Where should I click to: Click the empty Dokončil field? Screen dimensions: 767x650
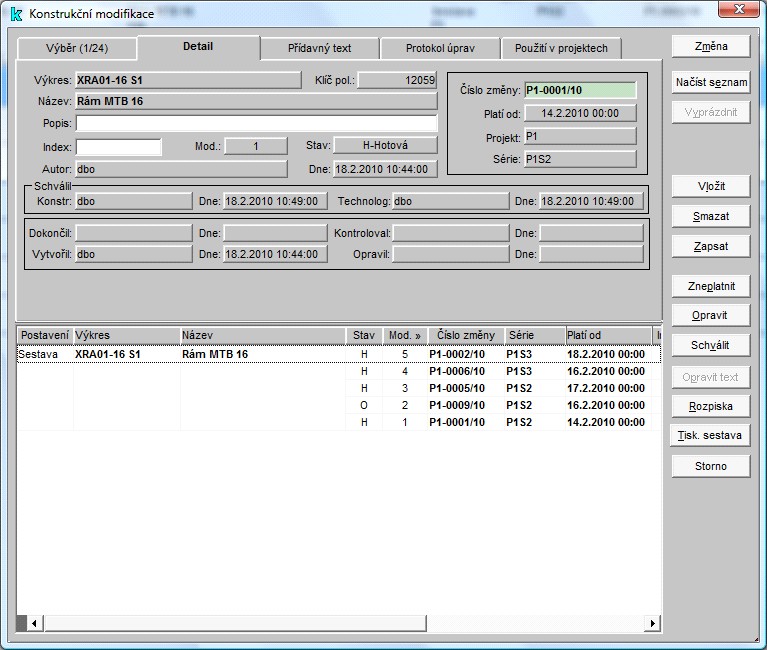[134, 233]
